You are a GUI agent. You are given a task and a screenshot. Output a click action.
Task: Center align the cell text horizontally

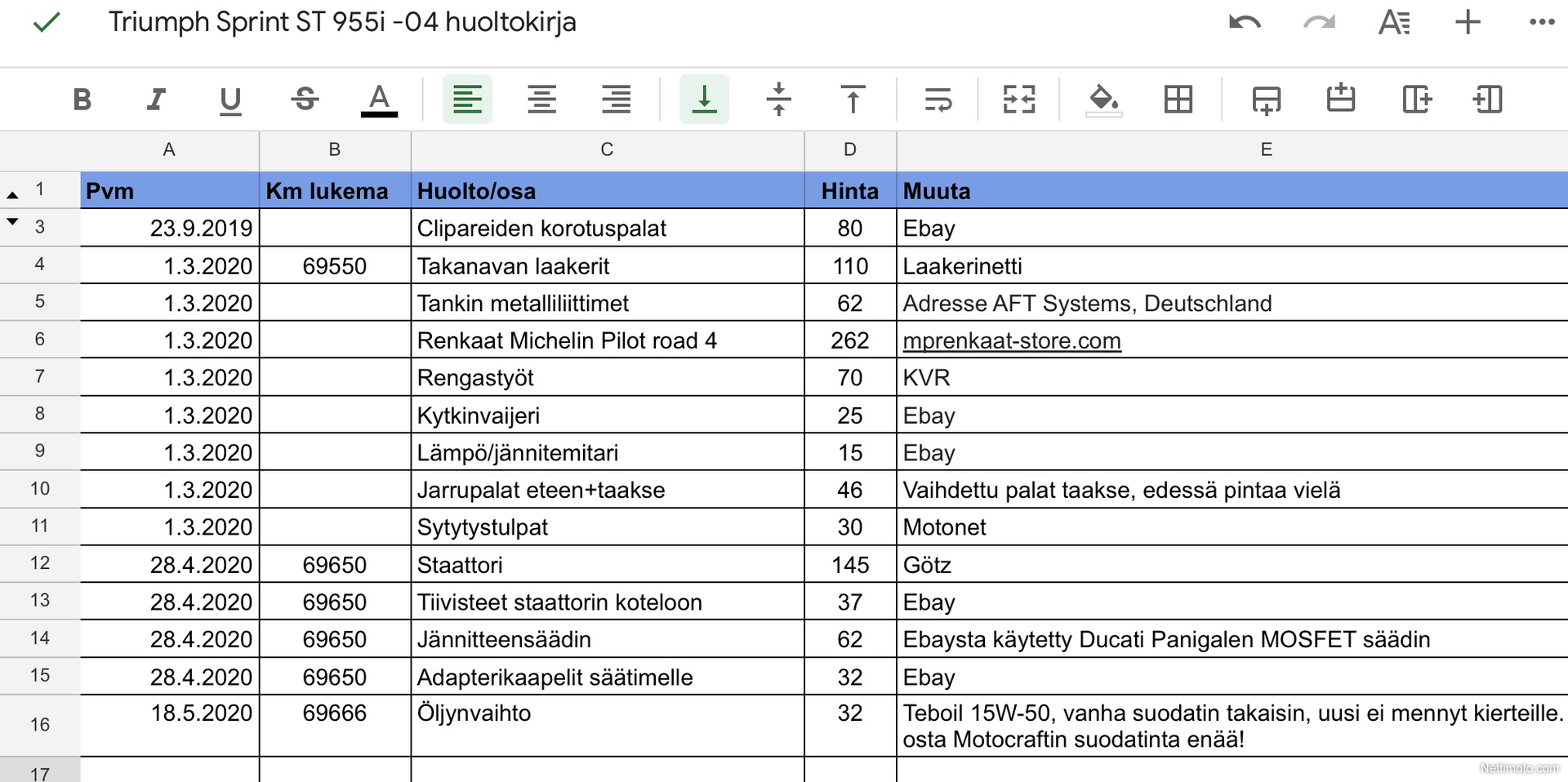point(541,100)
